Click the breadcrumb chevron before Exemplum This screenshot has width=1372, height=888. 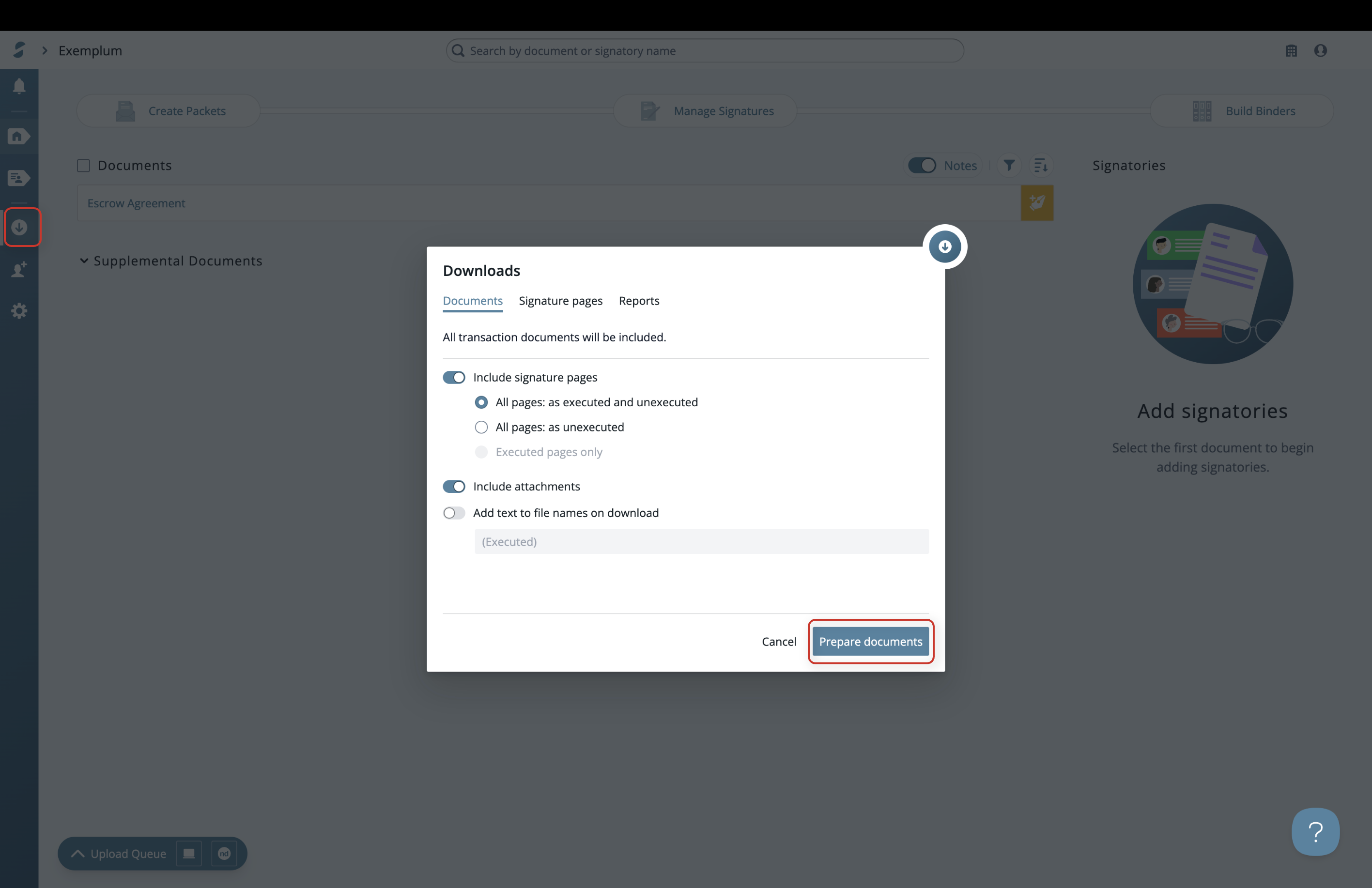45,51
